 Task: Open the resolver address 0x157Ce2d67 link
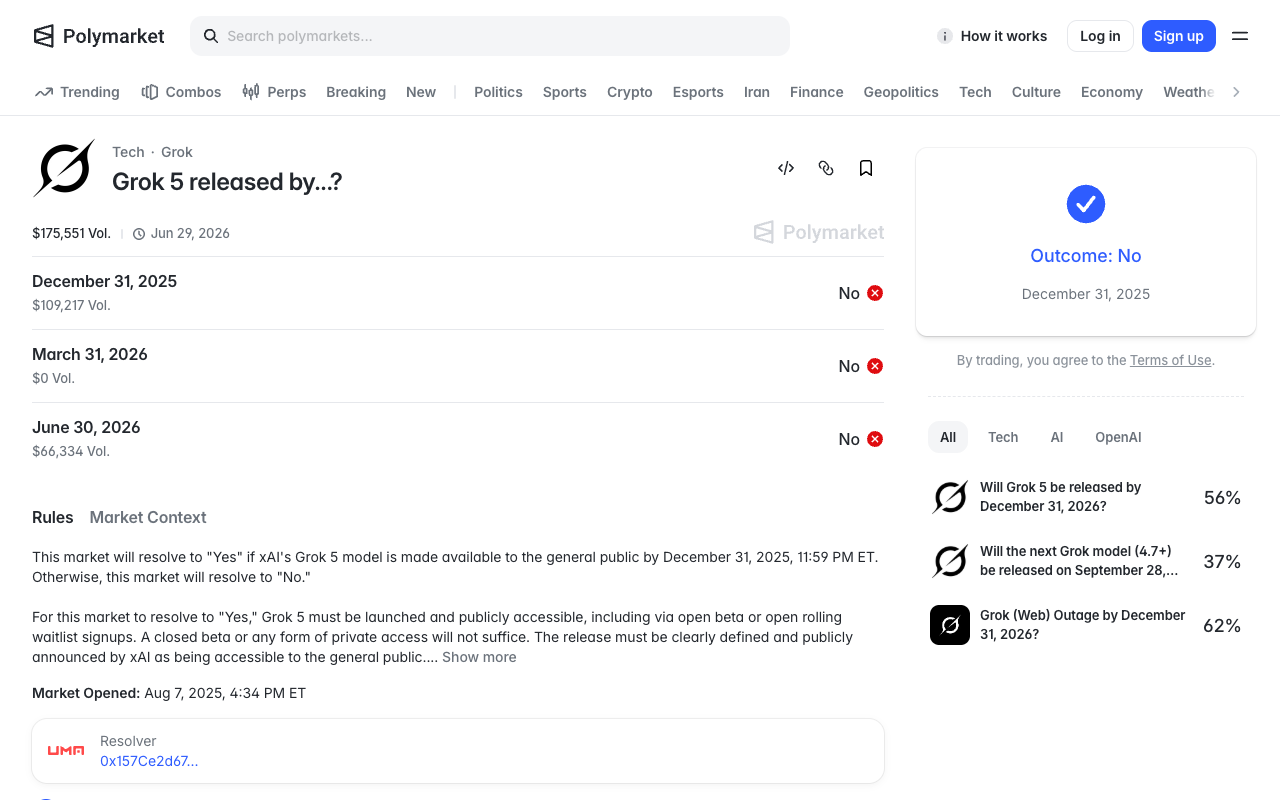click(x=149, y=761)
